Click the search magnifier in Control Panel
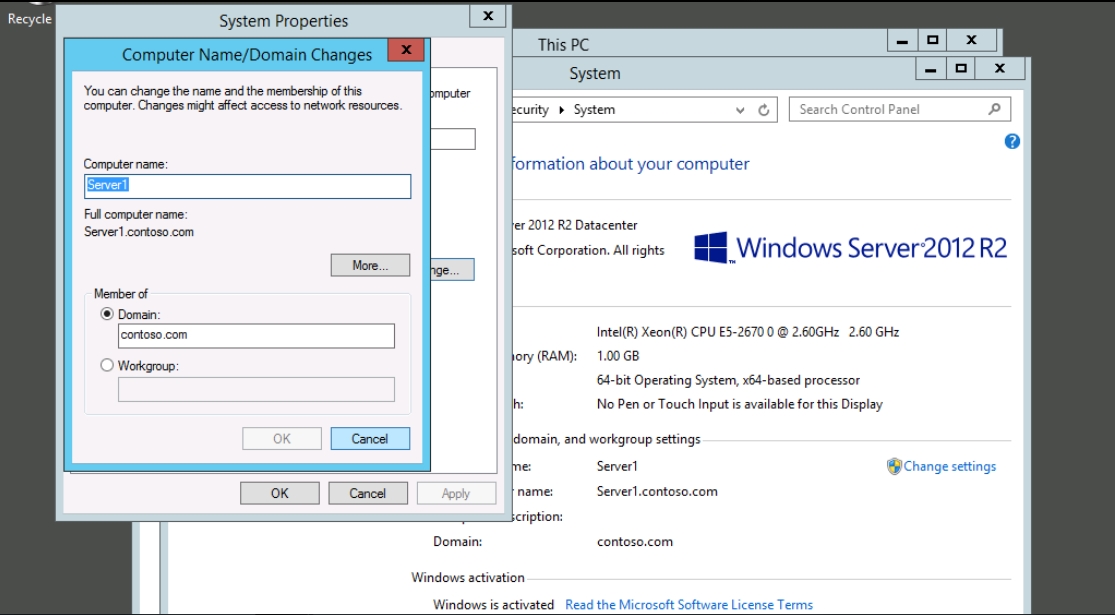The height and width of the screenshot is (615, 1115). pyautogui.click(x=994, y=109)
